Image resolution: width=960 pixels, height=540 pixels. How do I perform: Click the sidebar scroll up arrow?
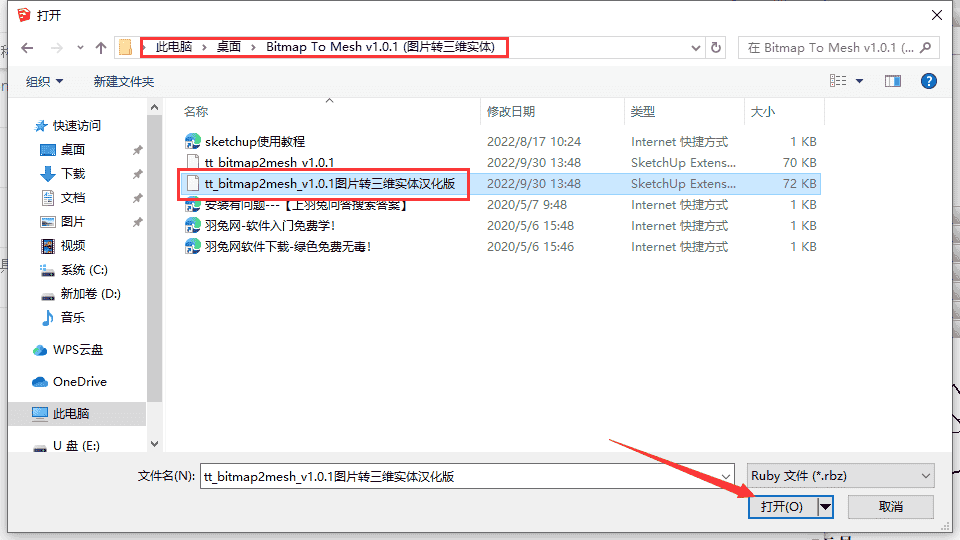154,108
